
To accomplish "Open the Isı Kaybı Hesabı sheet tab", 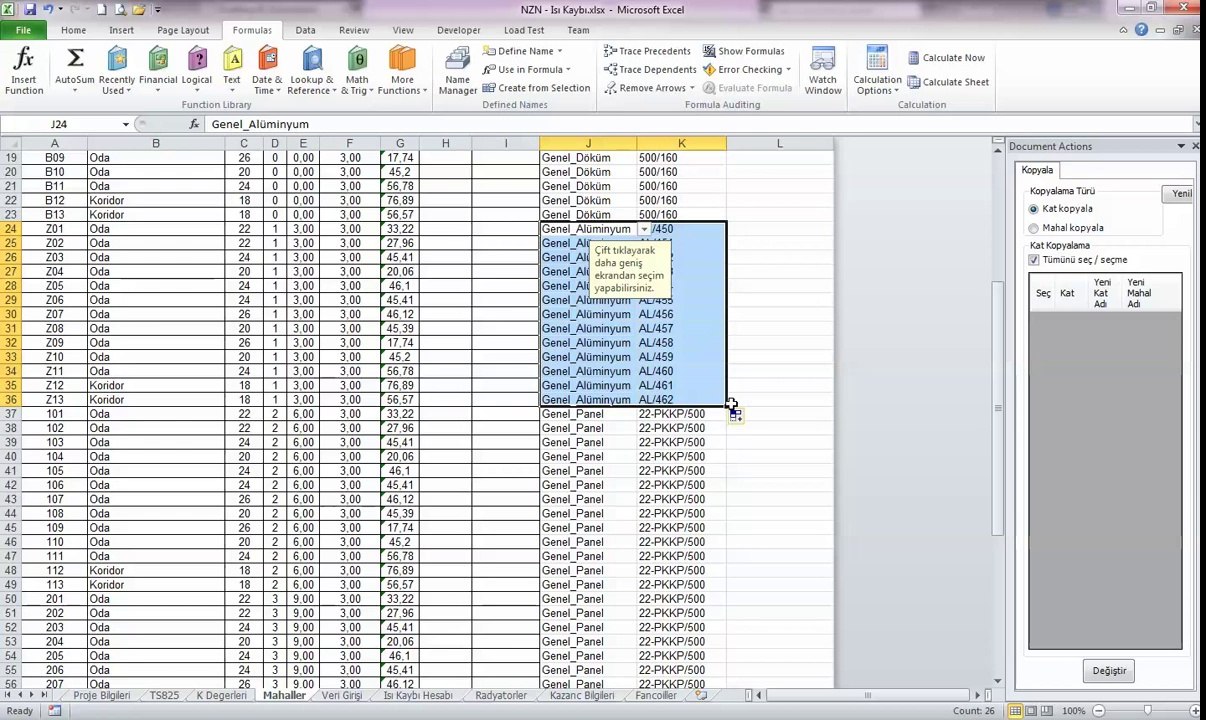I will click(x=418, y=695).
